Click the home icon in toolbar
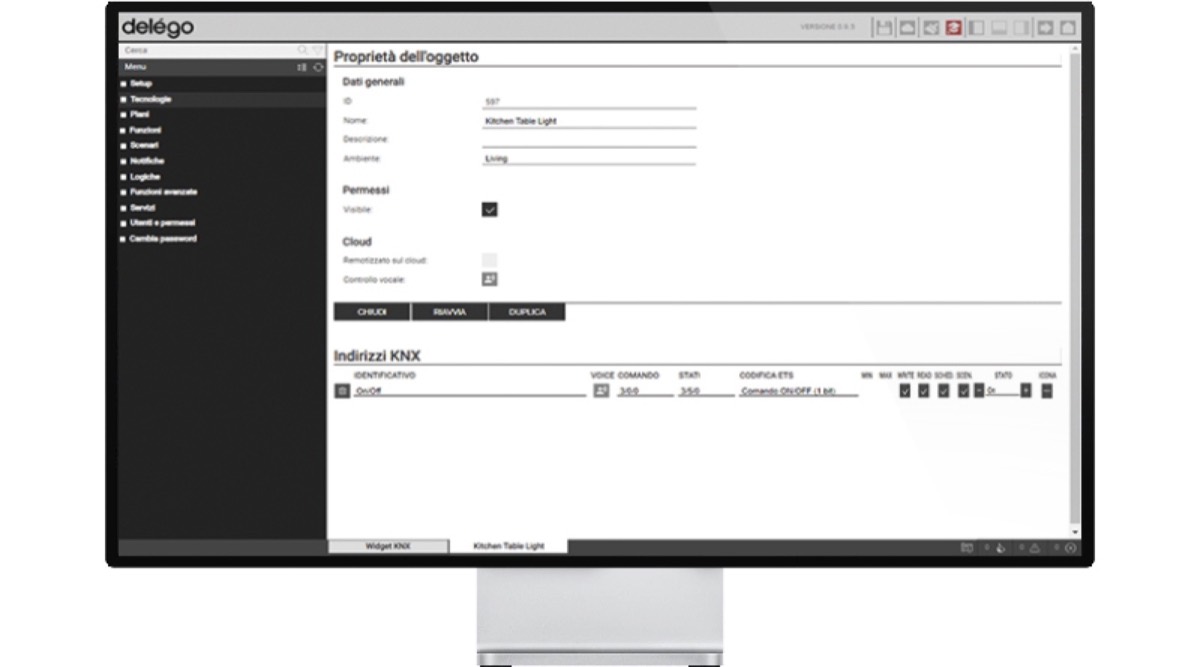The height and width of the screenshot is (667, 1200). 1068,28
